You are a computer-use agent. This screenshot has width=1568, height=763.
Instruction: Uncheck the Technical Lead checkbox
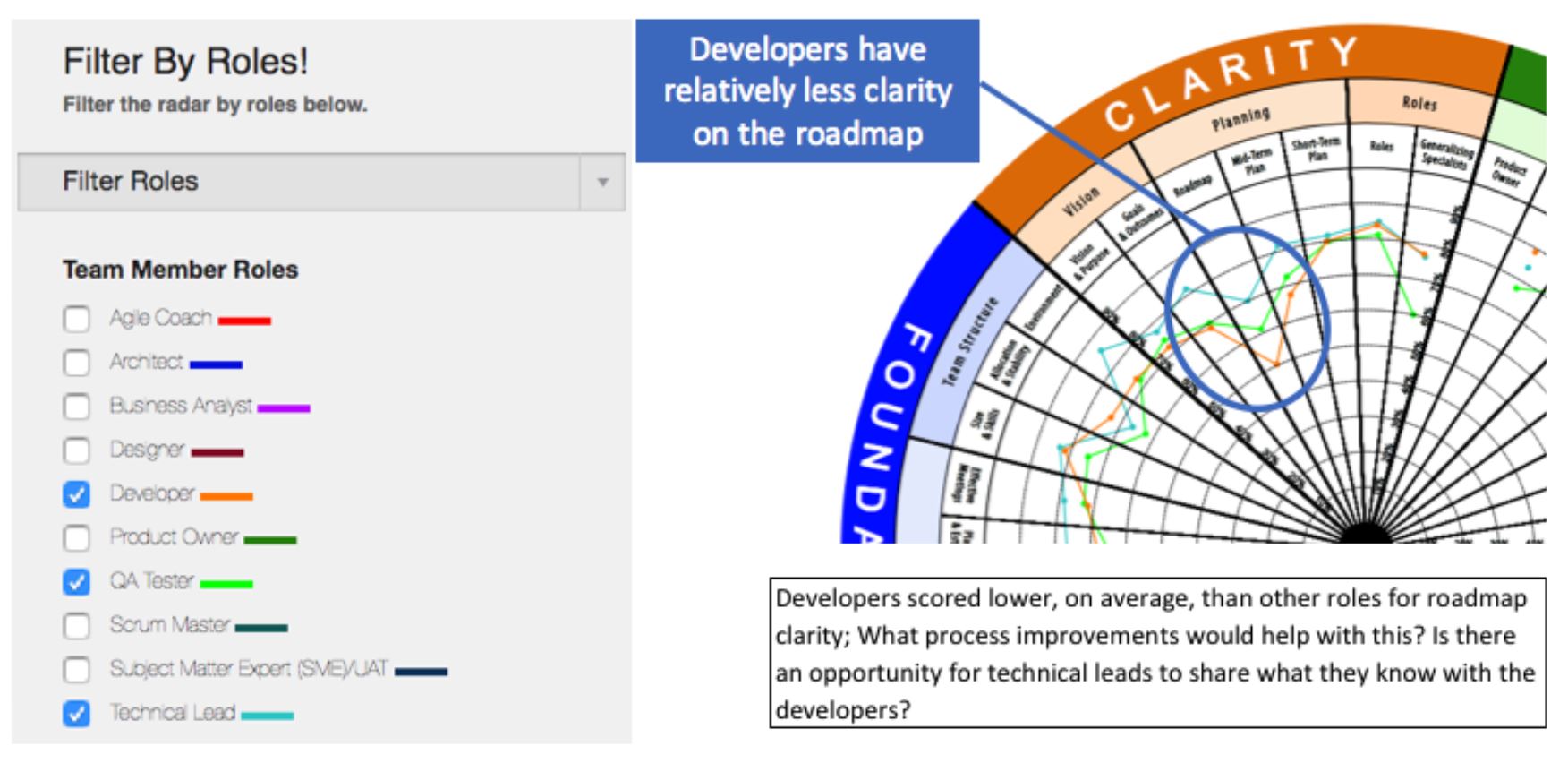tap(77, 714)
